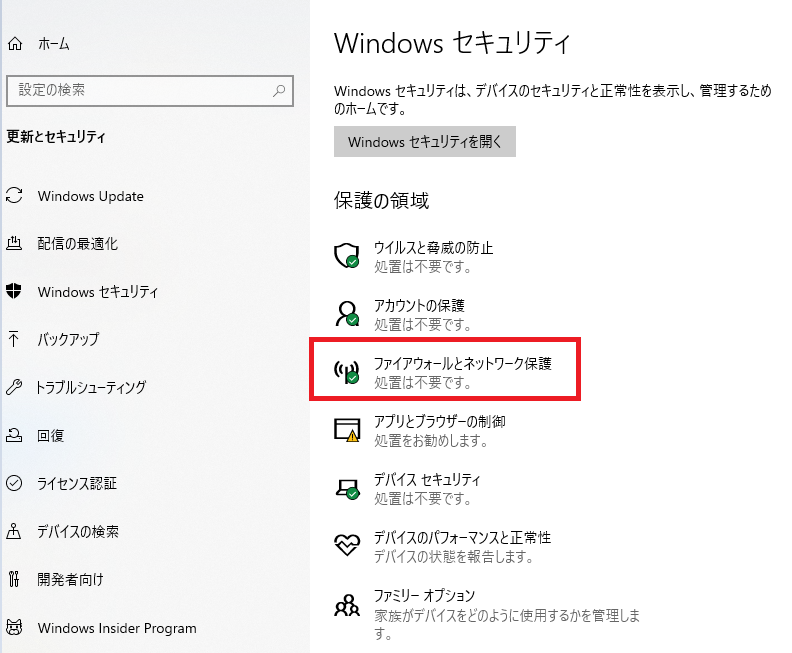Click the 設定の検索 search field

click(x=150, y=91)
